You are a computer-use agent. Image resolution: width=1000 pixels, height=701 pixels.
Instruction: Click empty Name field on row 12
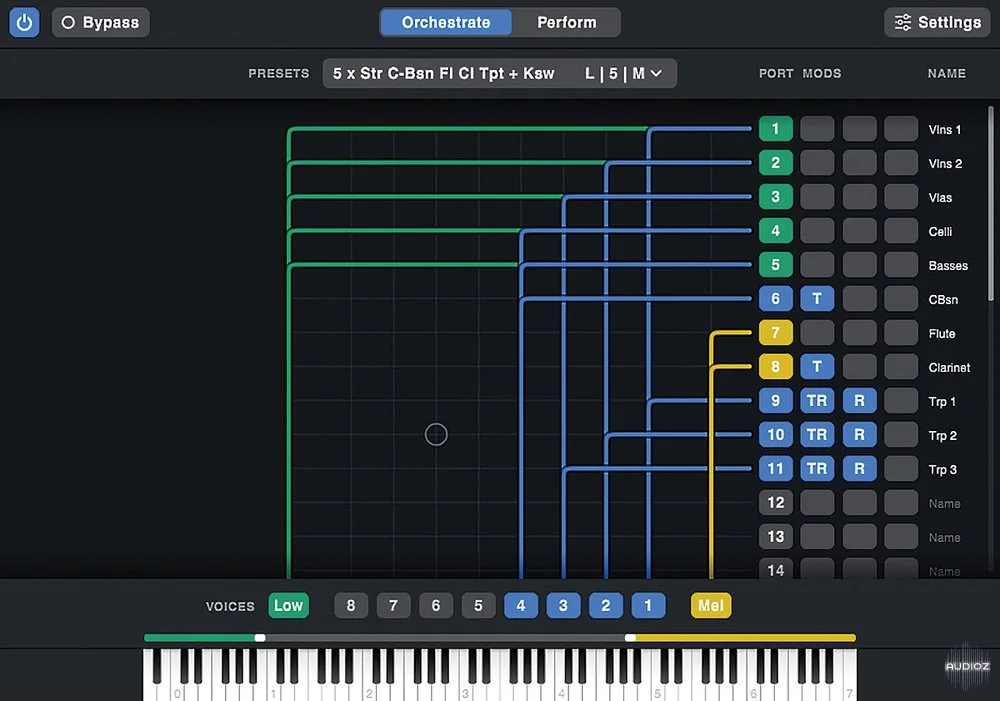pyautogui.click(x=945, y=504)
